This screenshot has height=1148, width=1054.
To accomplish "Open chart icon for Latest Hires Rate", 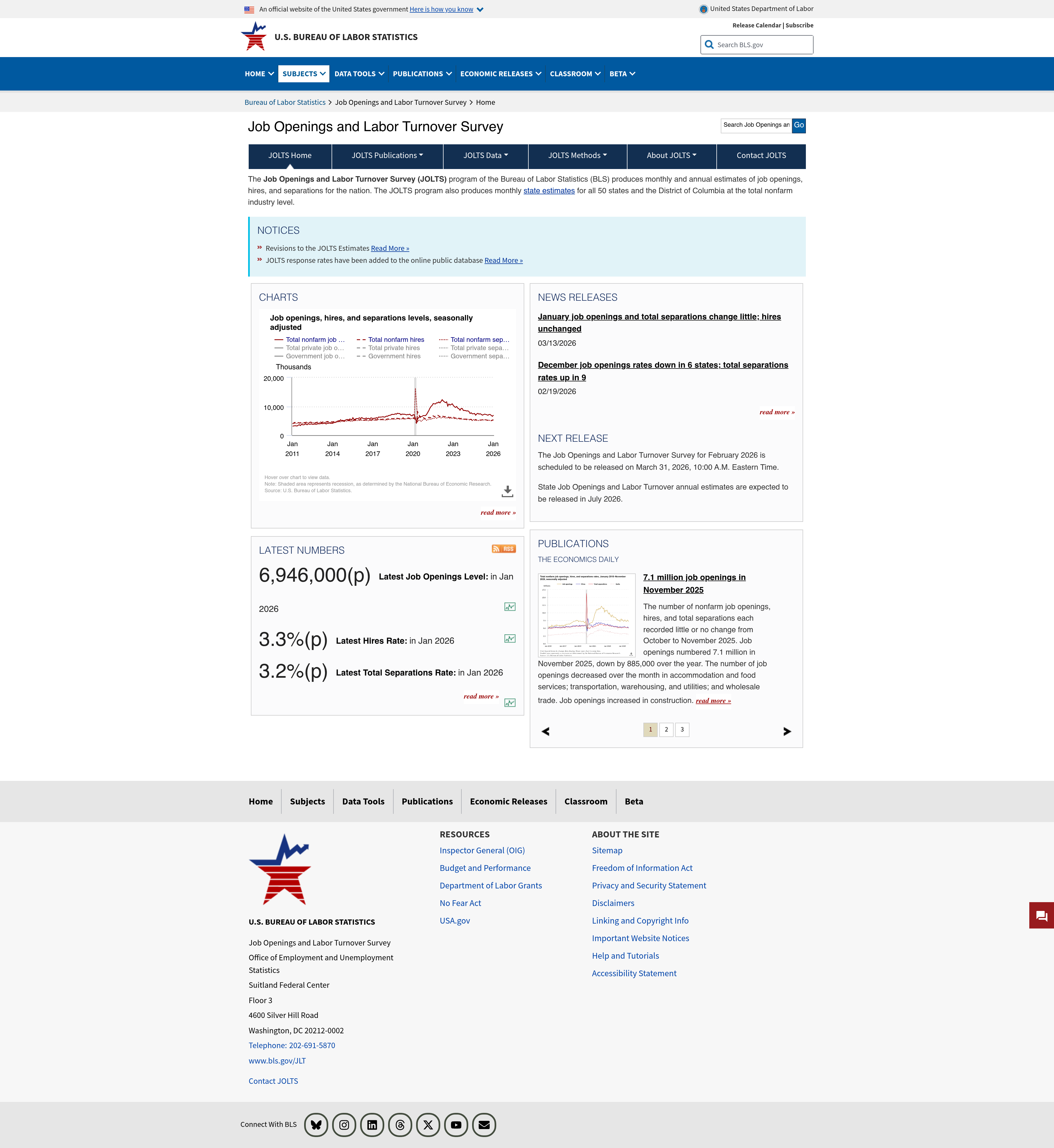I will pos(510,639).
